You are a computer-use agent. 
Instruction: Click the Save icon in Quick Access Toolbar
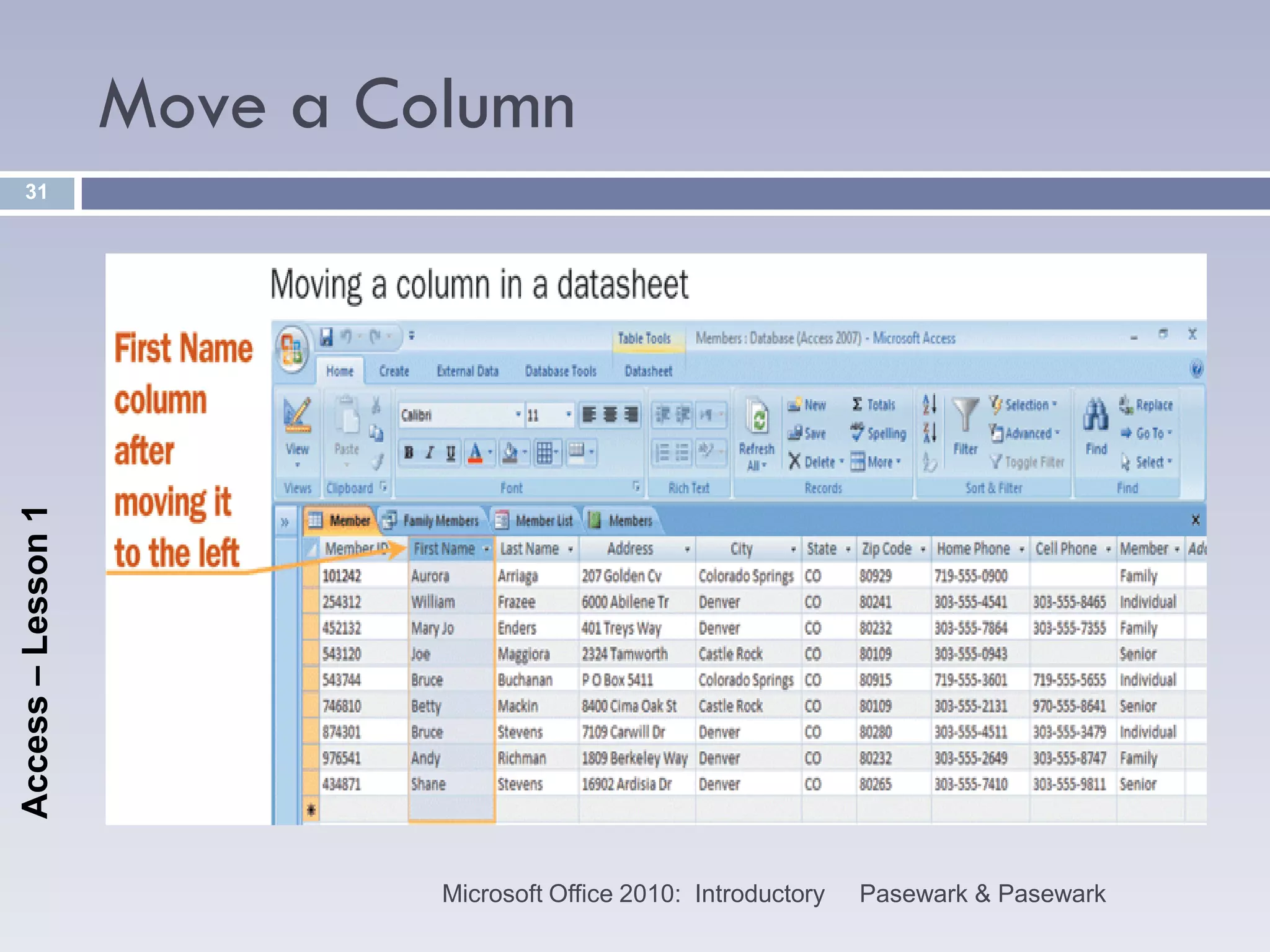[x=326, y=337]
